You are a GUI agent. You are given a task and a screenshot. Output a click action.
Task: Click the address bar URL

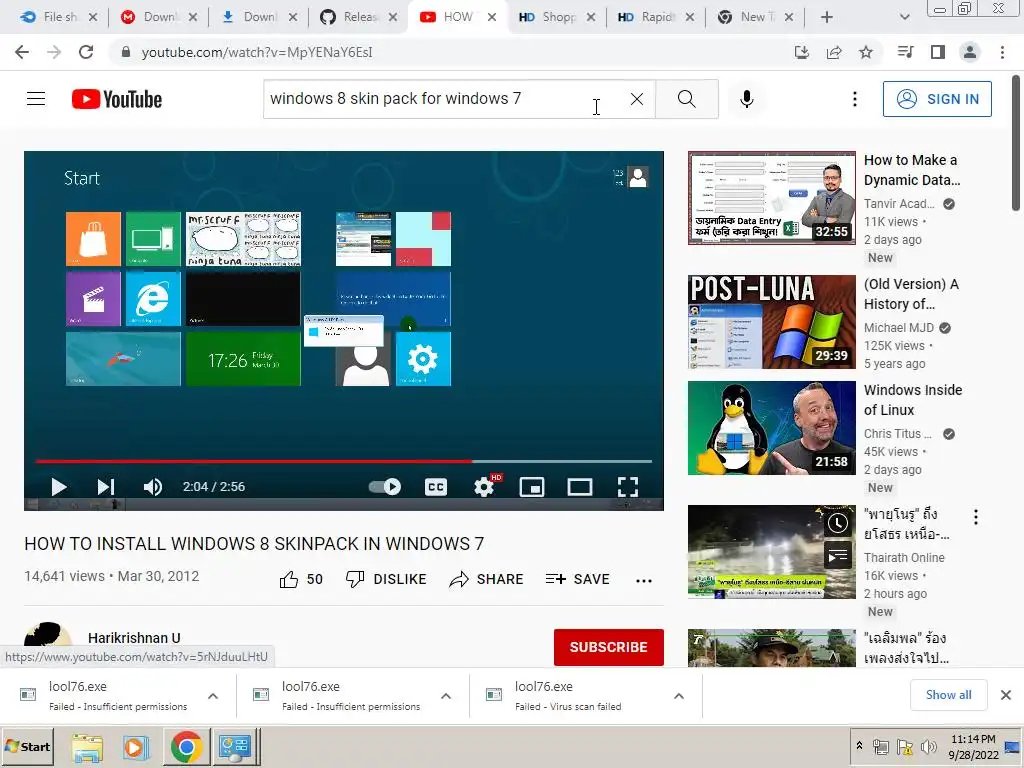click(257, 52)
